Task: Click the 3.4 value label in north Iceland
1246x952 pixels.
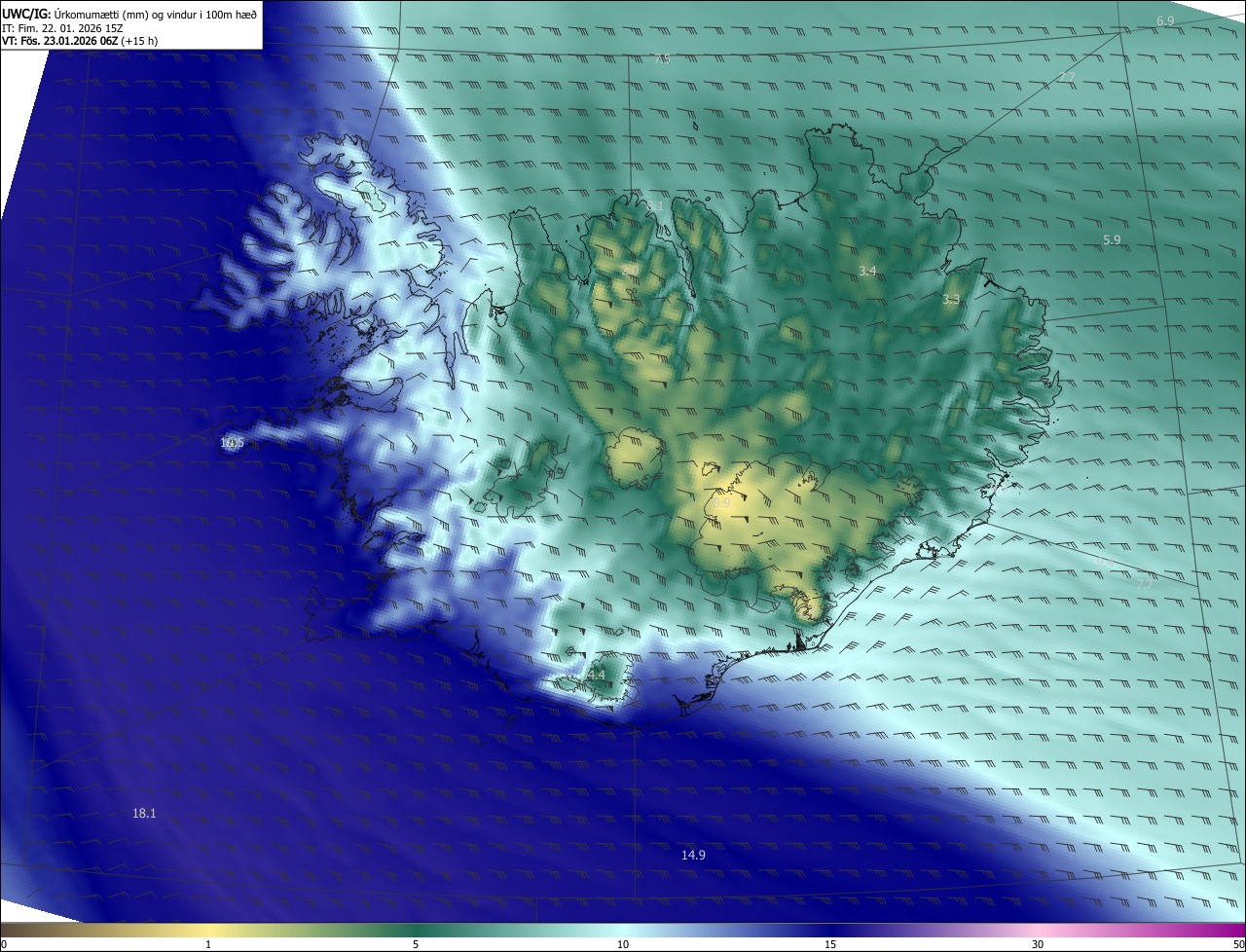Action: click(x=867, y=270)
